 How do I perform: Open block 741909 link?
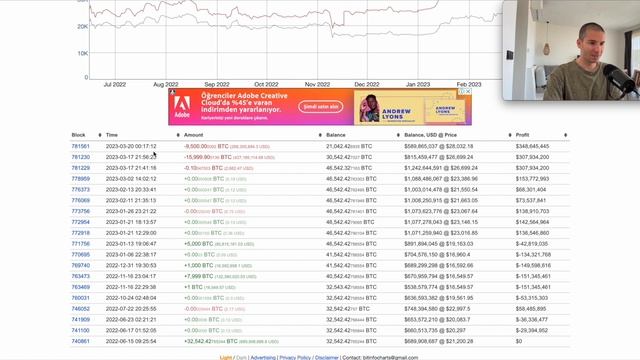point(80,320)
